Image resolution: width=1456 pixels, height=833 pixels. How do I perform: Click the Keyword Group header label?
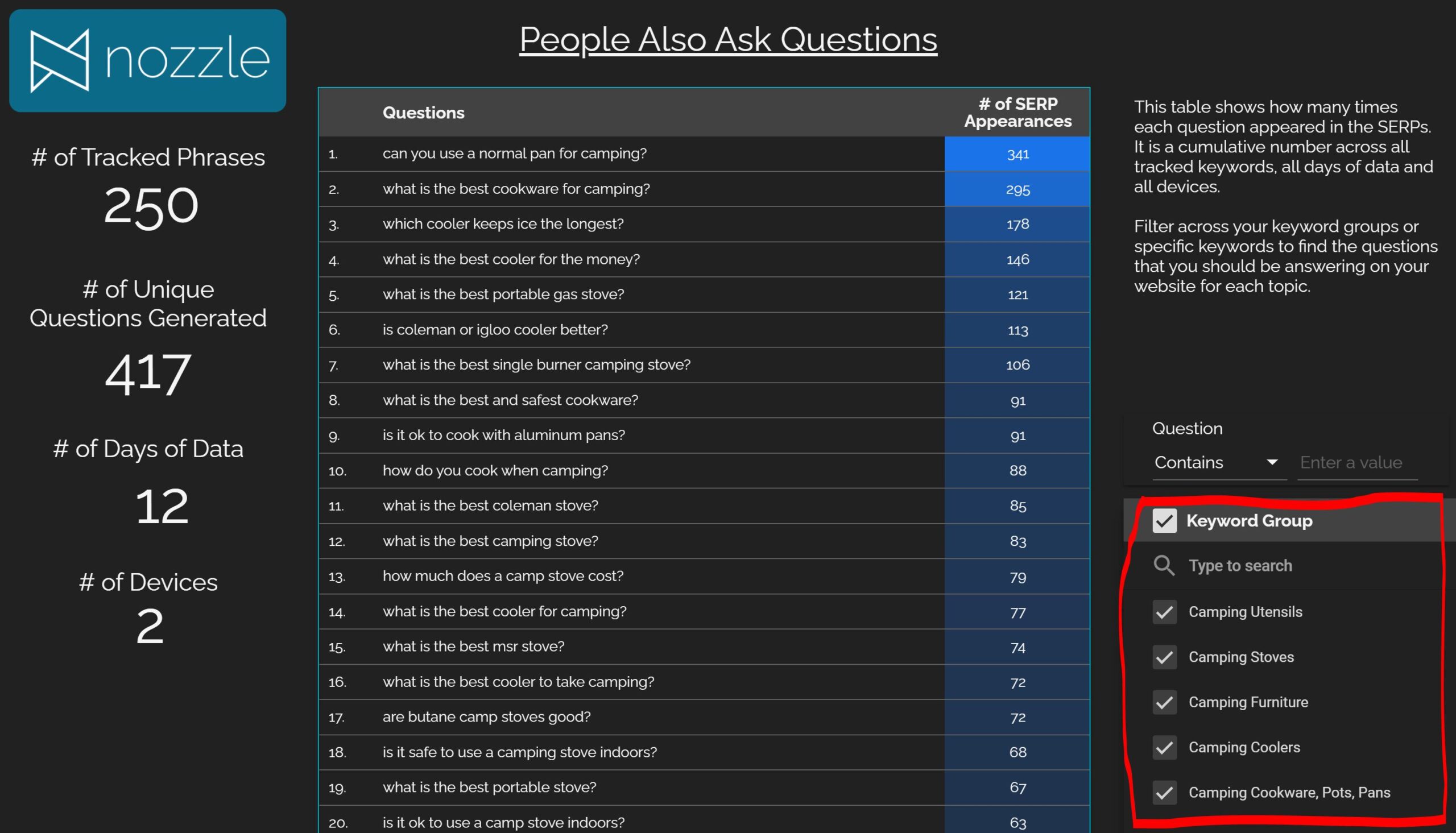1249,521
